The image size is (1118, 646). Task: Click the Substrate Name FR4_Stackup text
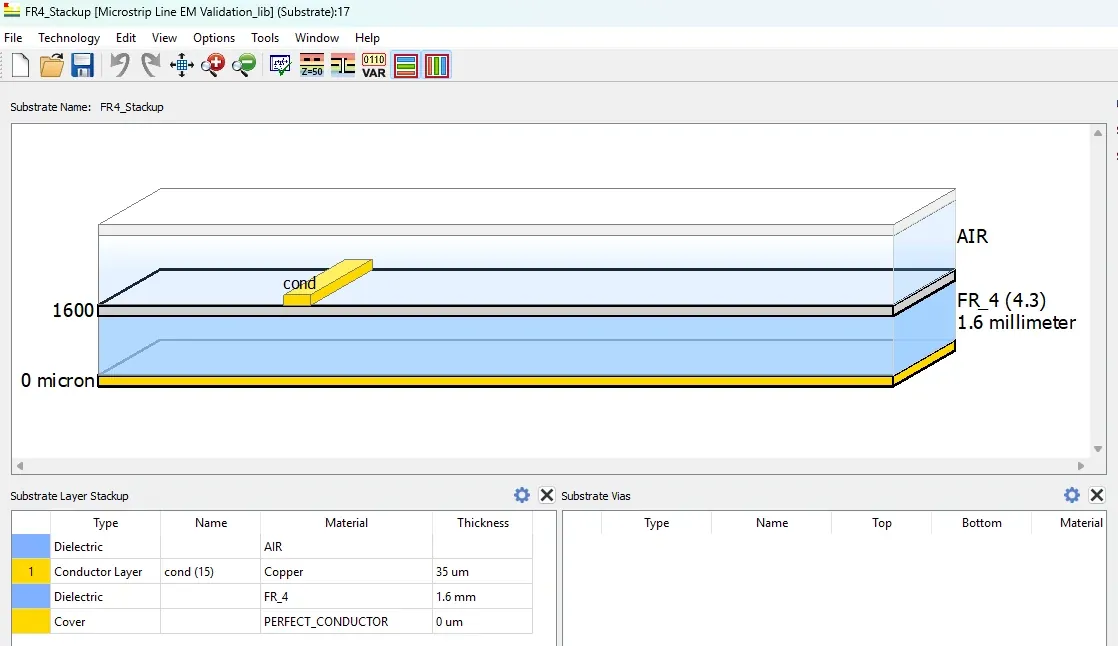pyautogui.click(x=132, y=107)
